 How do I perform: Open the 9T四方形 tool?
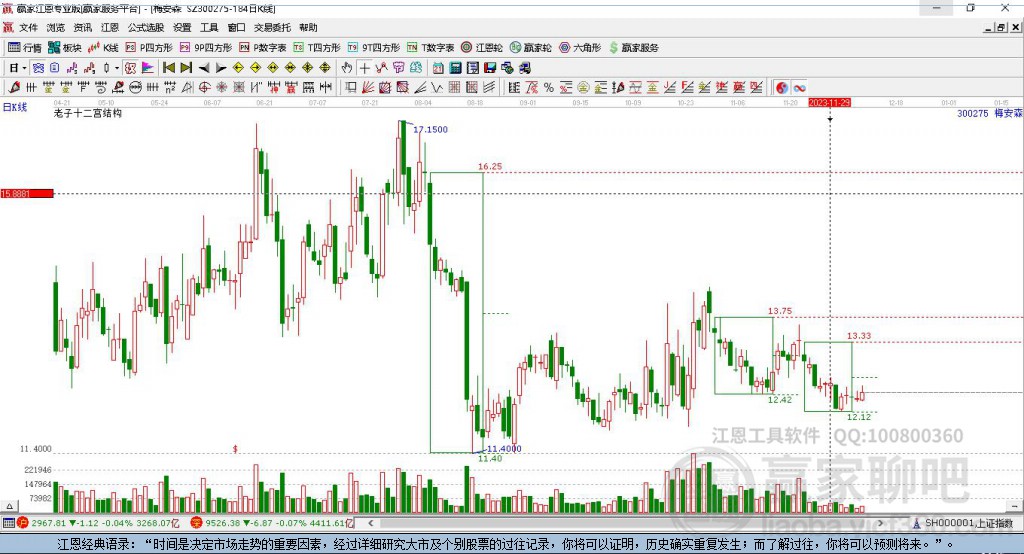374,48
